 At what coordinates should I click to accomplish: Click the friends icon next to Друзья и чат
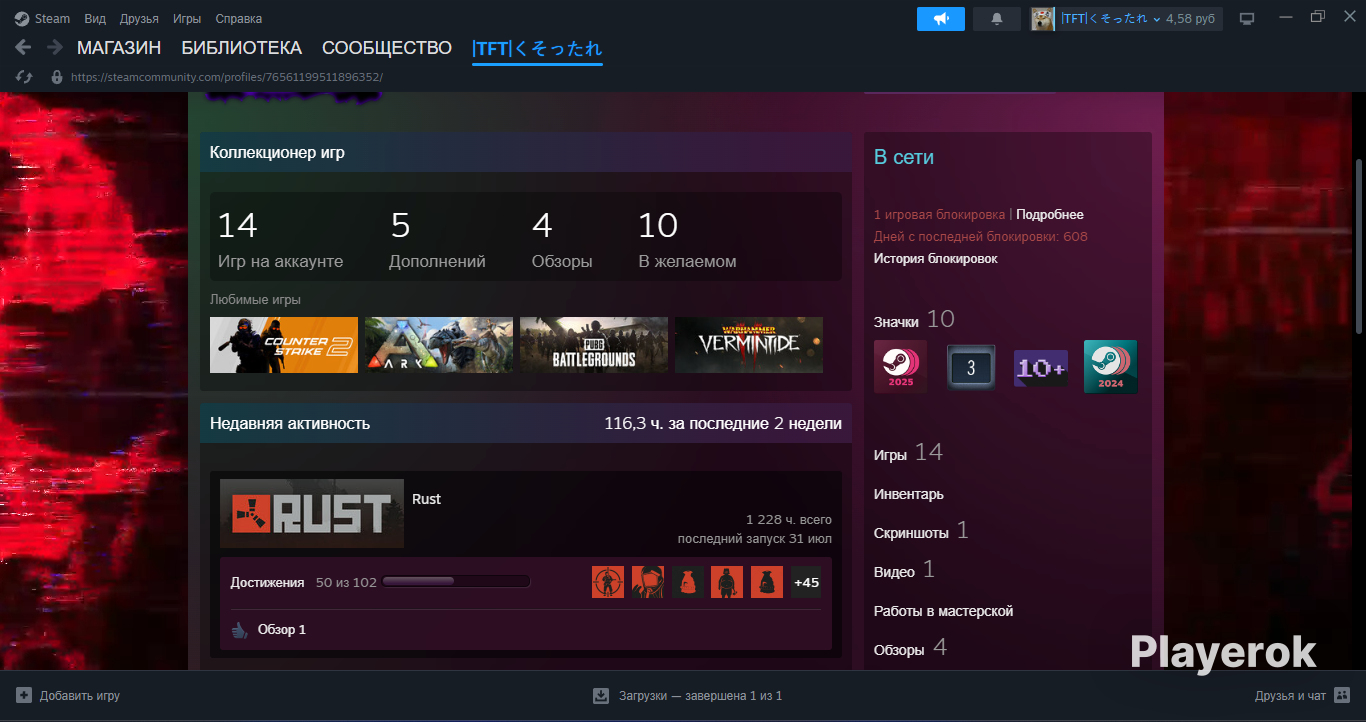tap(1342, 695)
